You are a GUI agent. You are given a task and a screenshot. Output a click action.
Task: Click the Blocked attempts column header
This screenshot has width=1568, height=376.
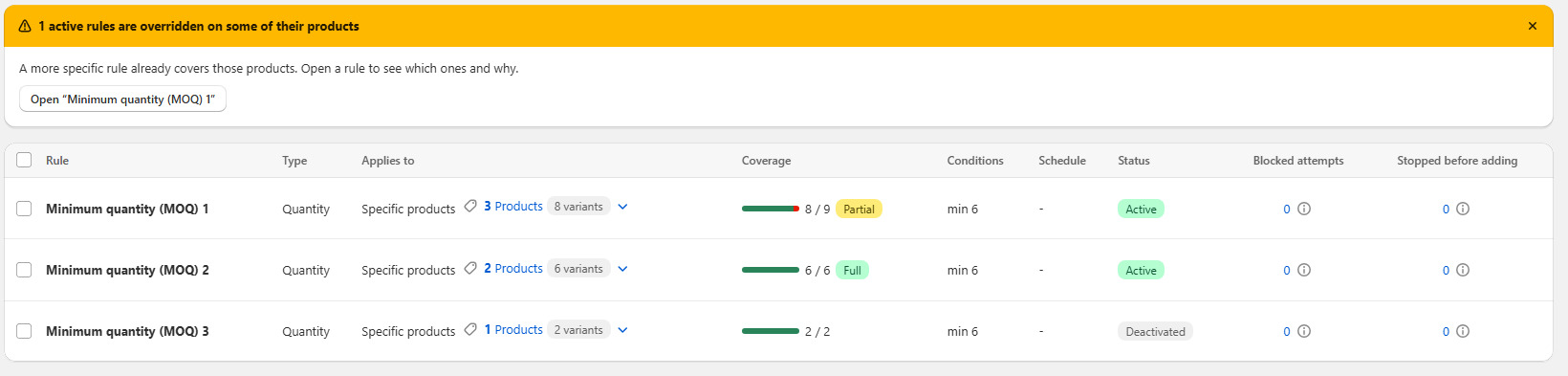[x=1298, y=160]
